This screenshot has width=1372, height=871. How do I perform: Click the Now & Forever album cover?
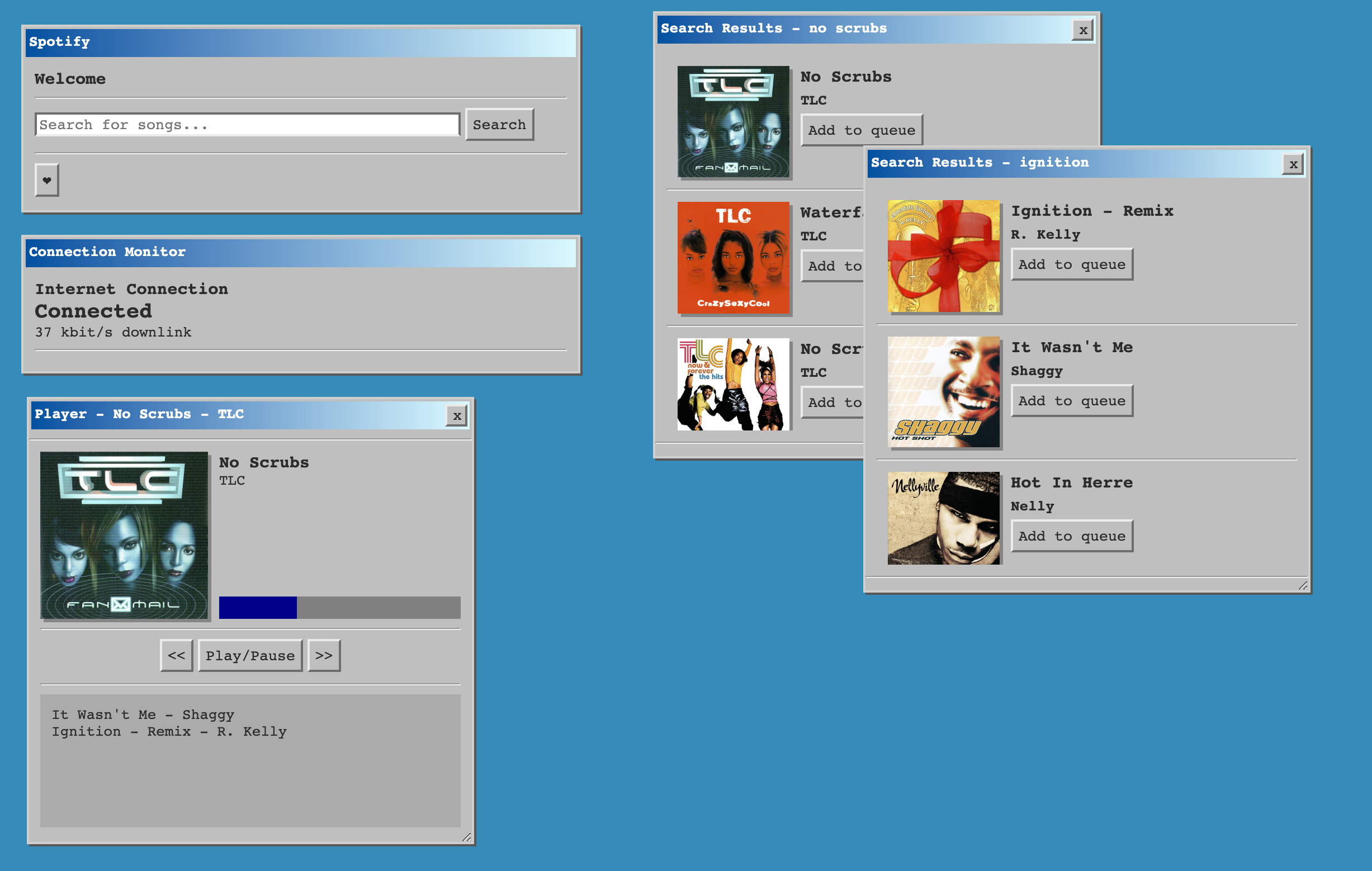pos(733,384)
